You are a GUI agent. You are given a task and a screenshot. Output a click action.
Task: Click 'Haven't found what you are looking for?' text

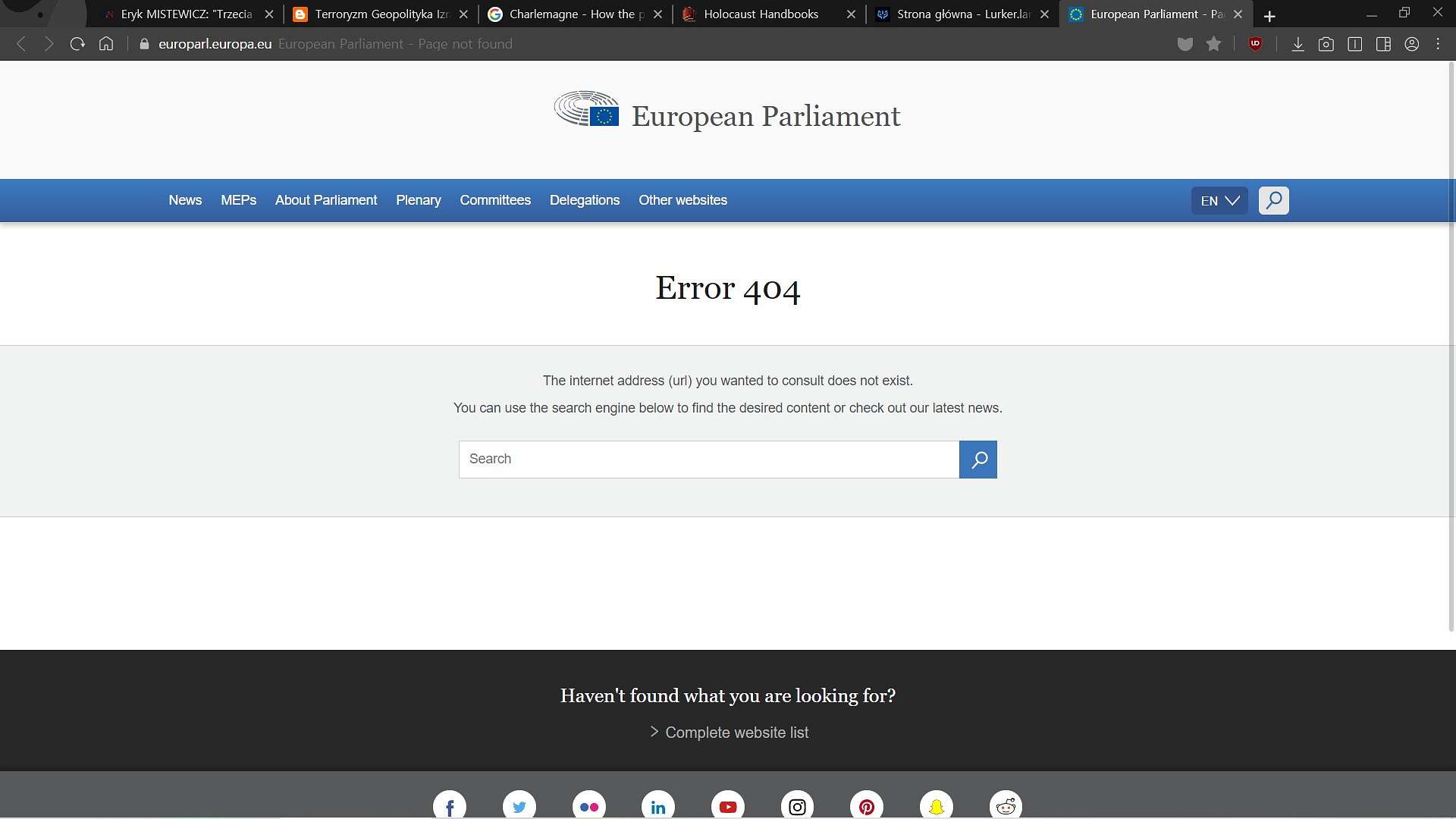(728, 695)
